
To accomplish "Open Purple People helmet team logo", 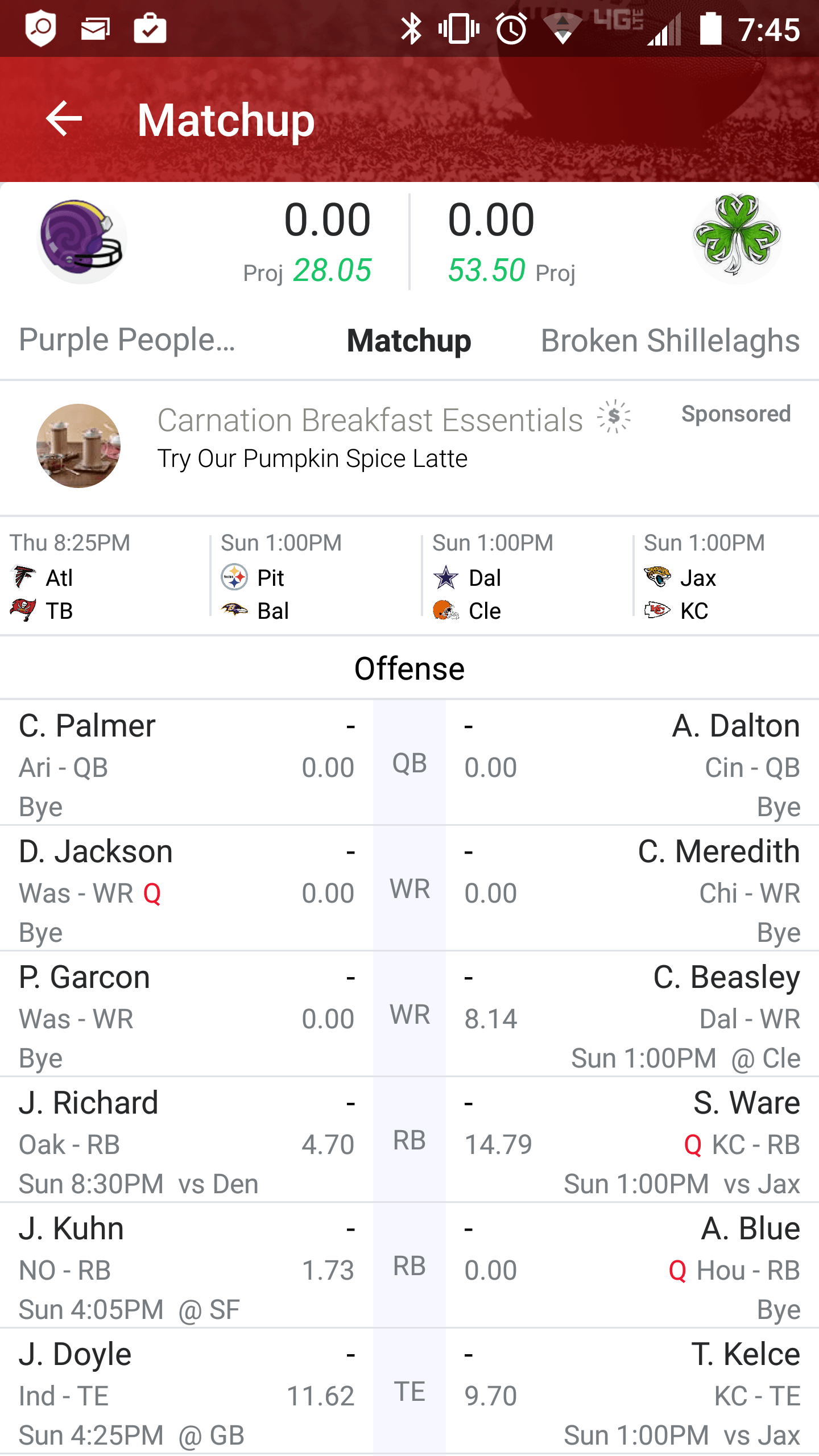I will 82,241.
